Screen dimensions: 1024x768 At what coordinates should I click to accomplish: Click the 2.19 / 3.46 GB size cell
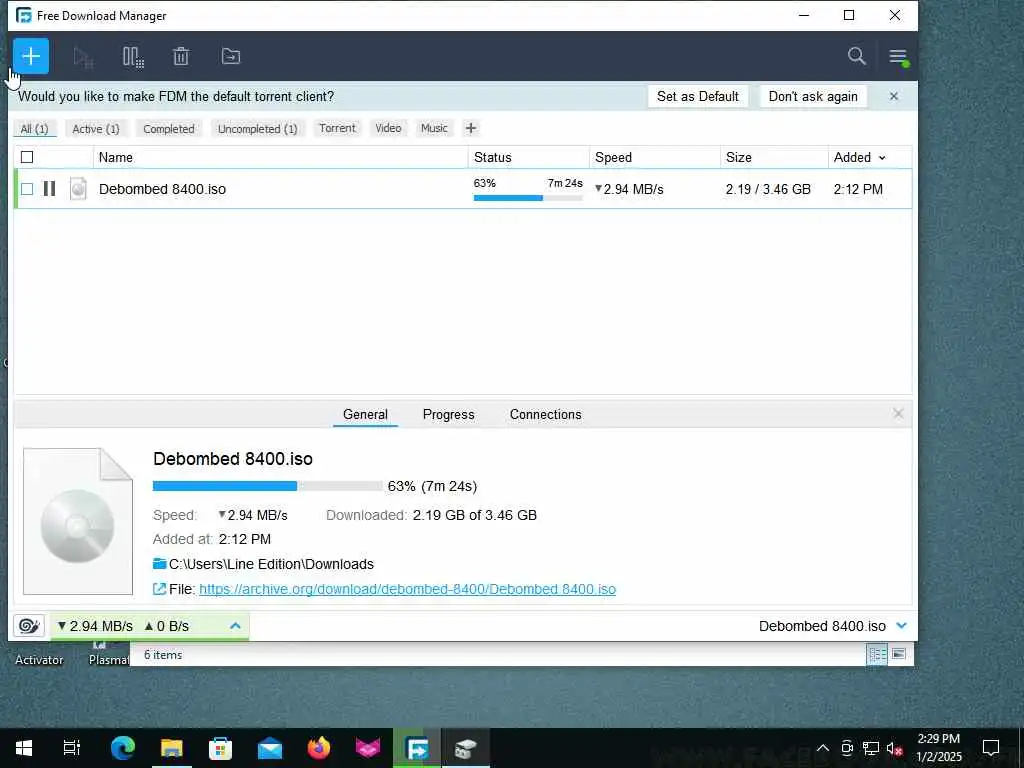click(x=768, y=189)
